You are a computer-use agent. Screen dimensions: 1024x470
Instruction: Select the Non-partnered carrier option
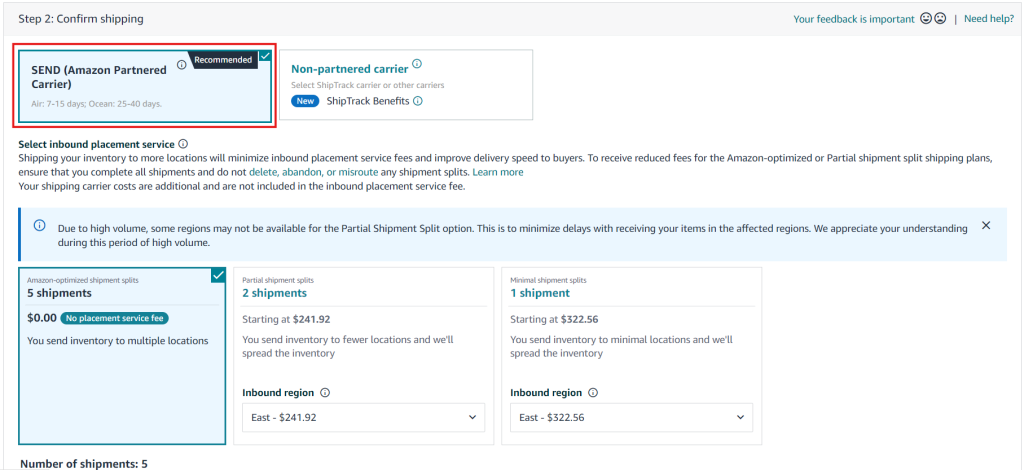[x=405, y=85]
